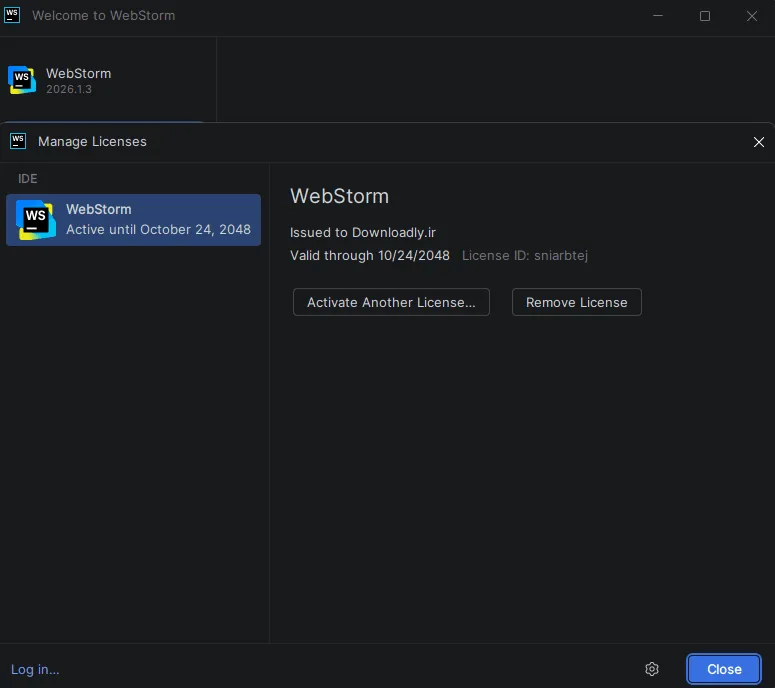Click Activate Another License... button

(x=391, y=302)
